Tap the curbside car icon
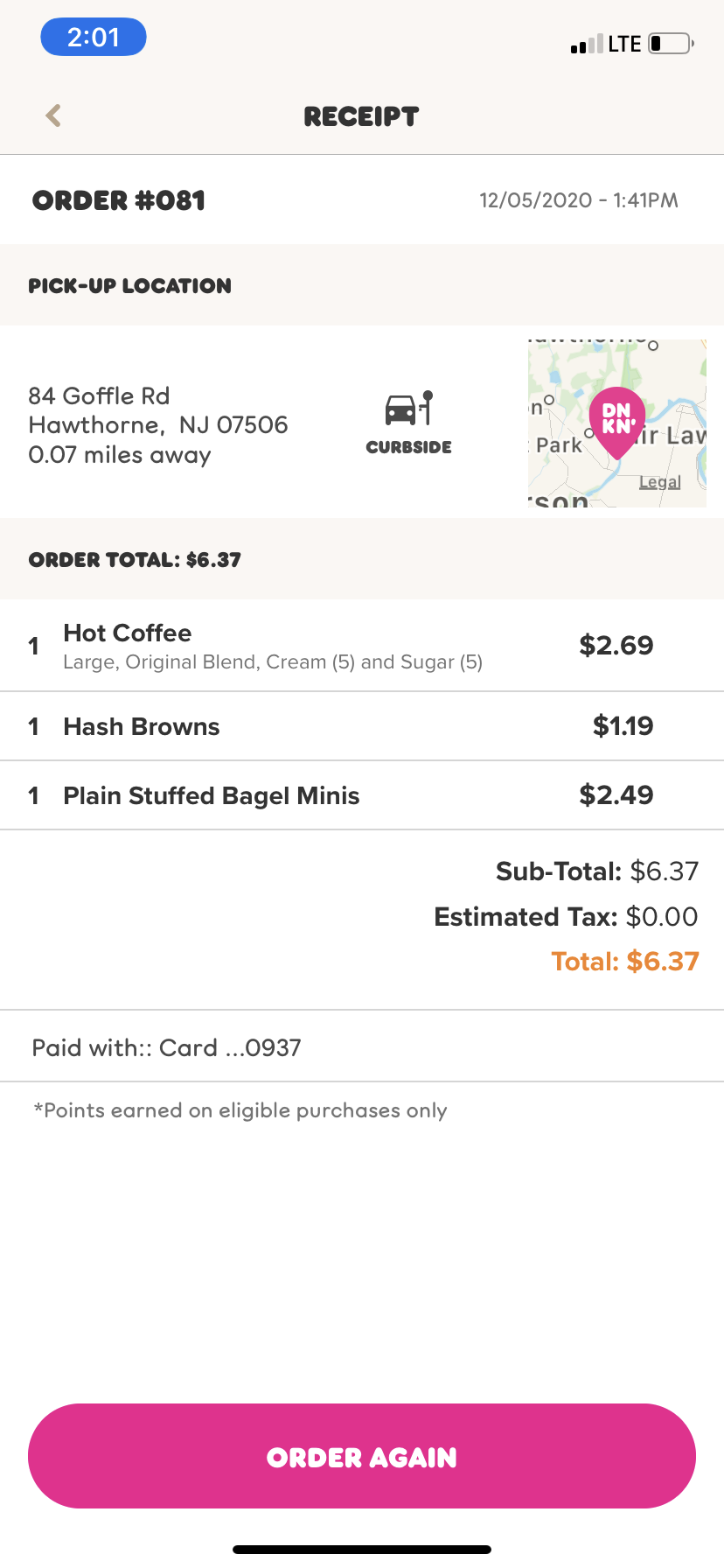 click(x=408, y=409)
